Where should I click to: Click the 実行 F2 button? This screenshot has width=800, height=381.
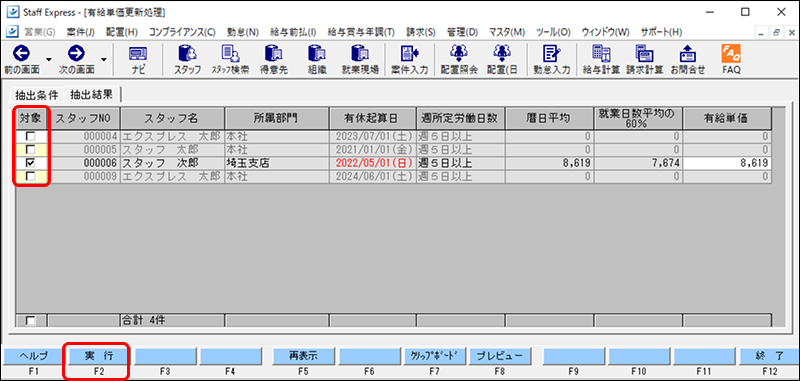point(98,356)
